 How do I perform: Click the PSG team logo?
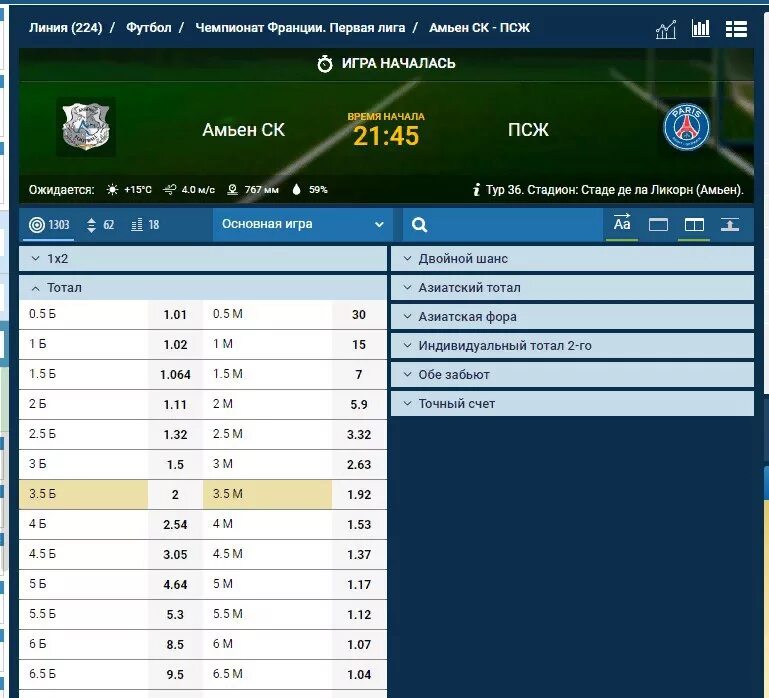click(687, 127)
